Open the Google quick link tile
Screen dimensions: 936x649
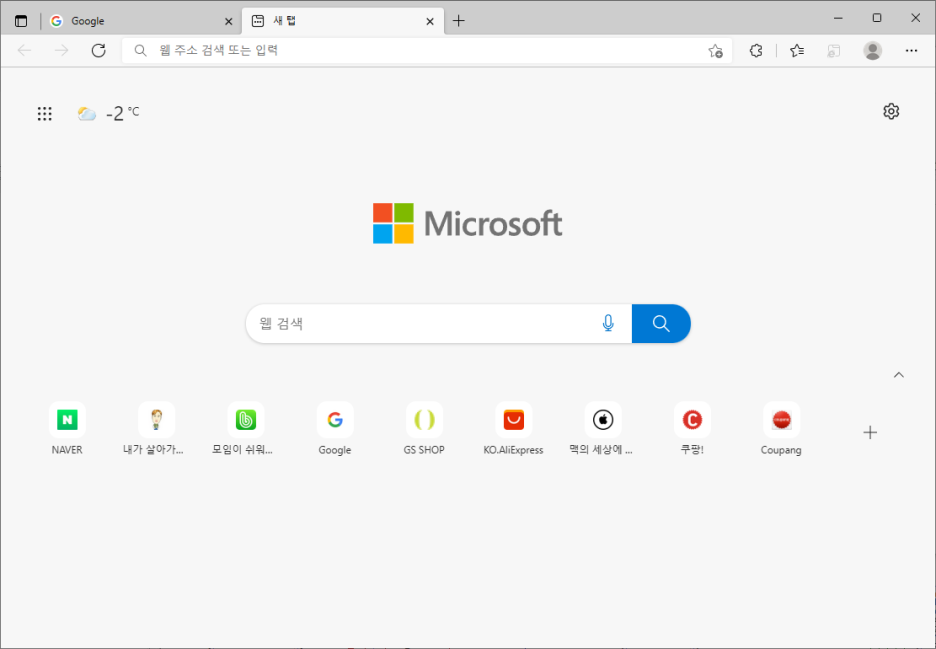click(335, 429)
